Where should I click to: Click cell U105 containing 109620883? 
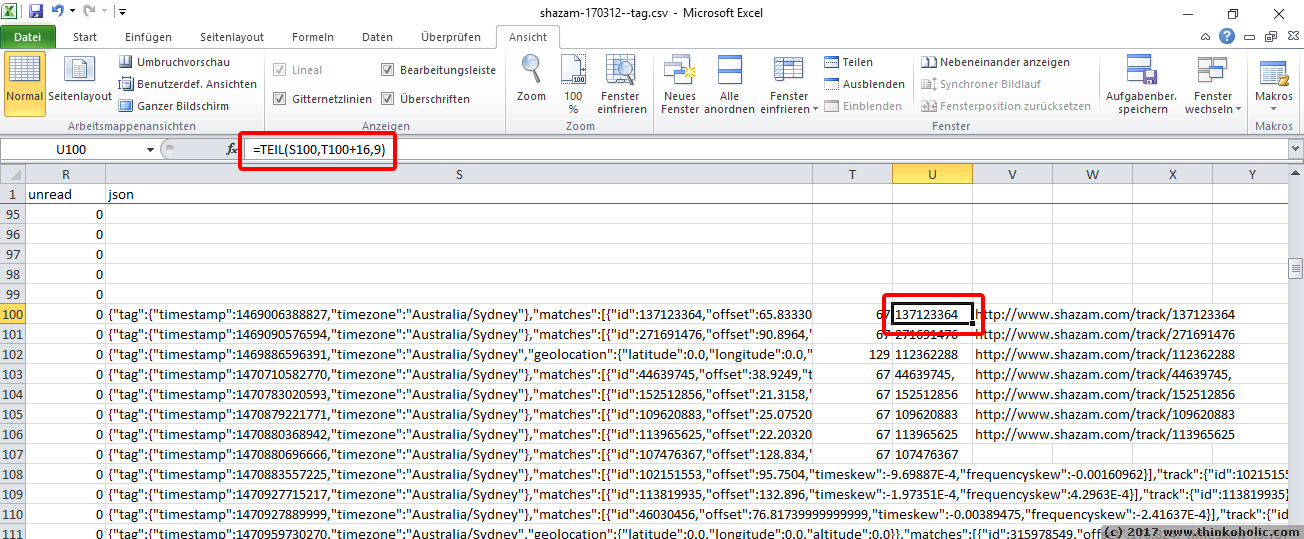(x=932, y=414)
